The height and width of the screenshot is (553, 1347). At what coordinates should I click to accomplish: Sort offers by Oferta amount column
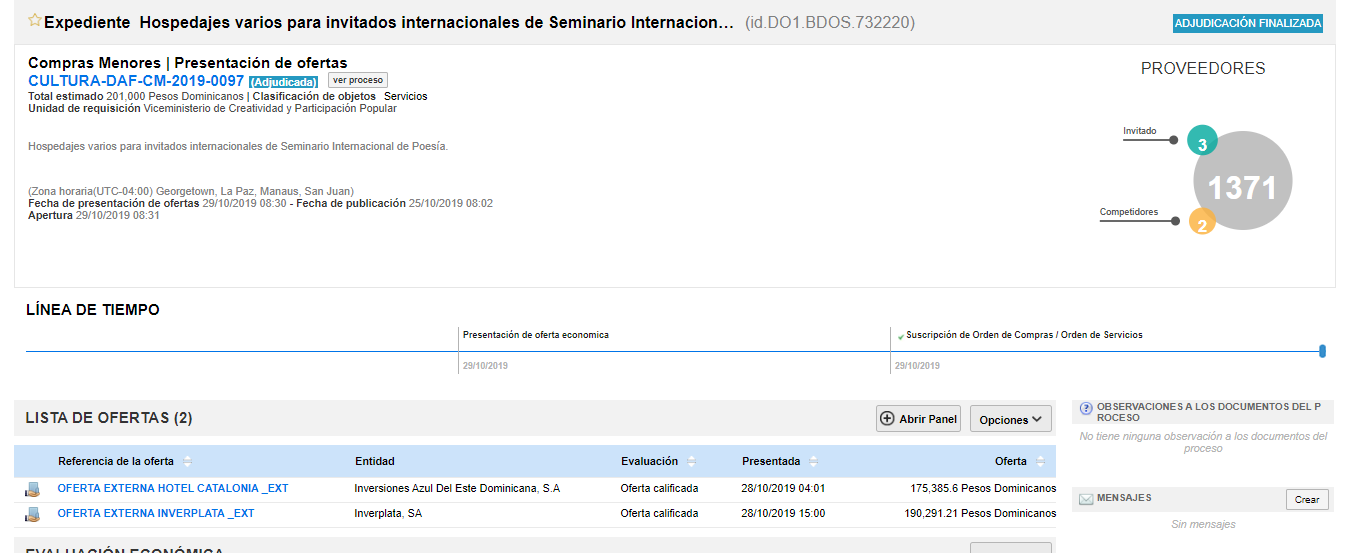pos(1040,462)
